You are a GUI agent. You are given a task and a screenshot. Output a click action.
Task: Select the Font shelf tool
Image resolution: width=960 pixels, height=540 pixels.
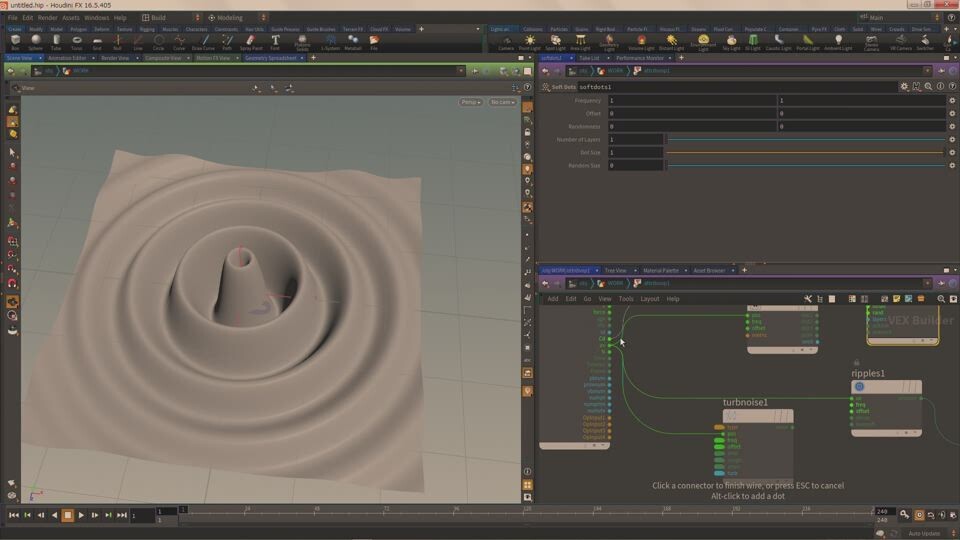(275, 42)
